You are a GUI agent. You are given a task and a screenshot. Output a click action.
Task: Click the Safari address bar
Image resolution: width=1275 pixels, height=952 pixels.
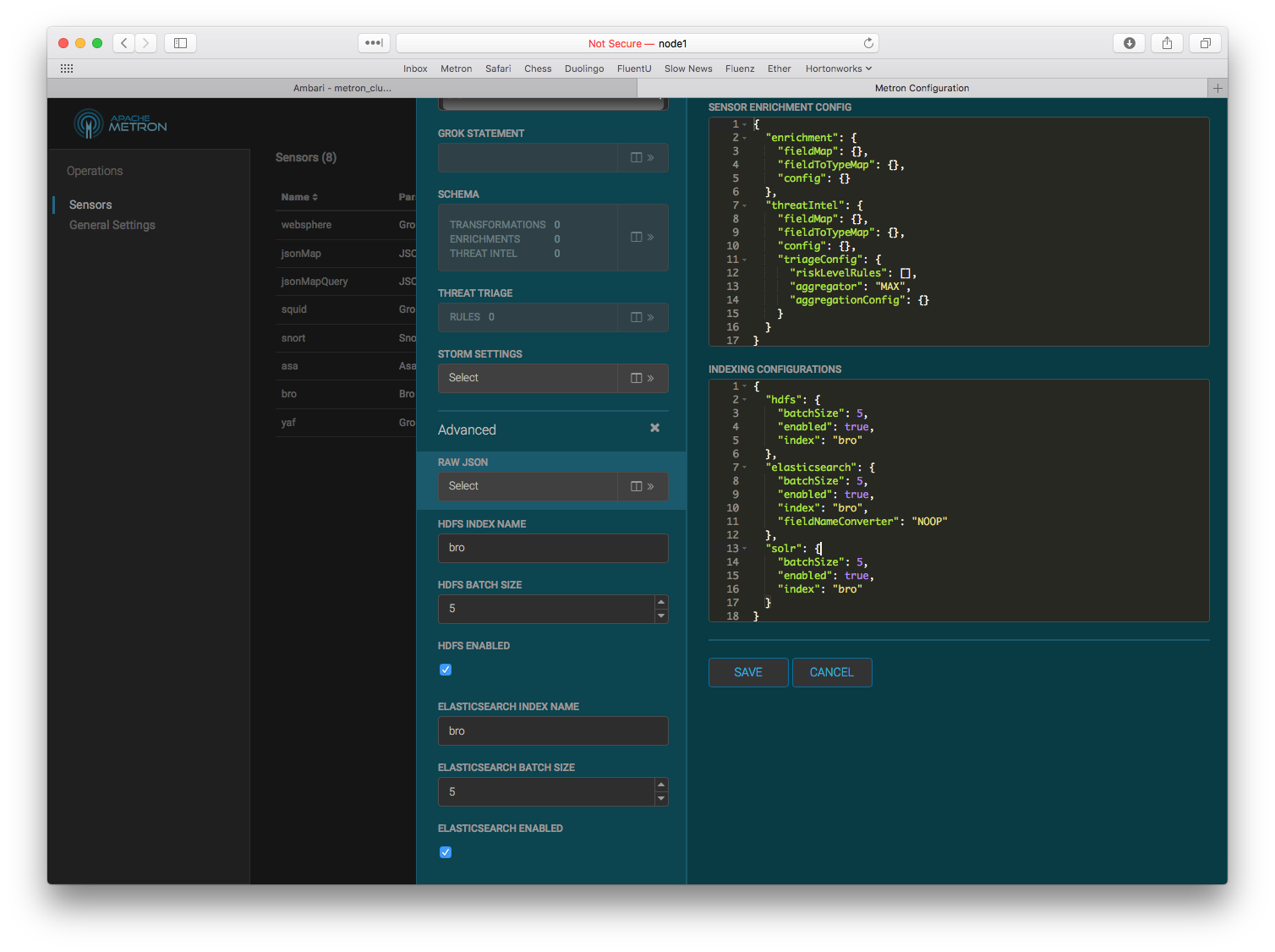pyautogui.click(x=637, y=43)
